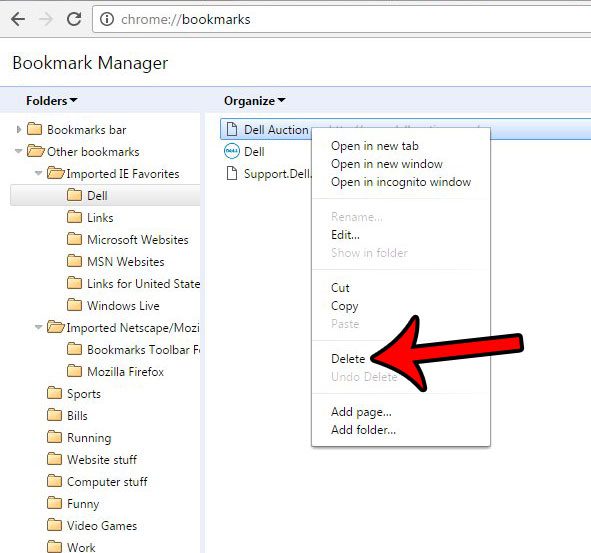Viewport: 591px width, 553px height.
Task: Open the Computer stuff label
Action: 107,482
